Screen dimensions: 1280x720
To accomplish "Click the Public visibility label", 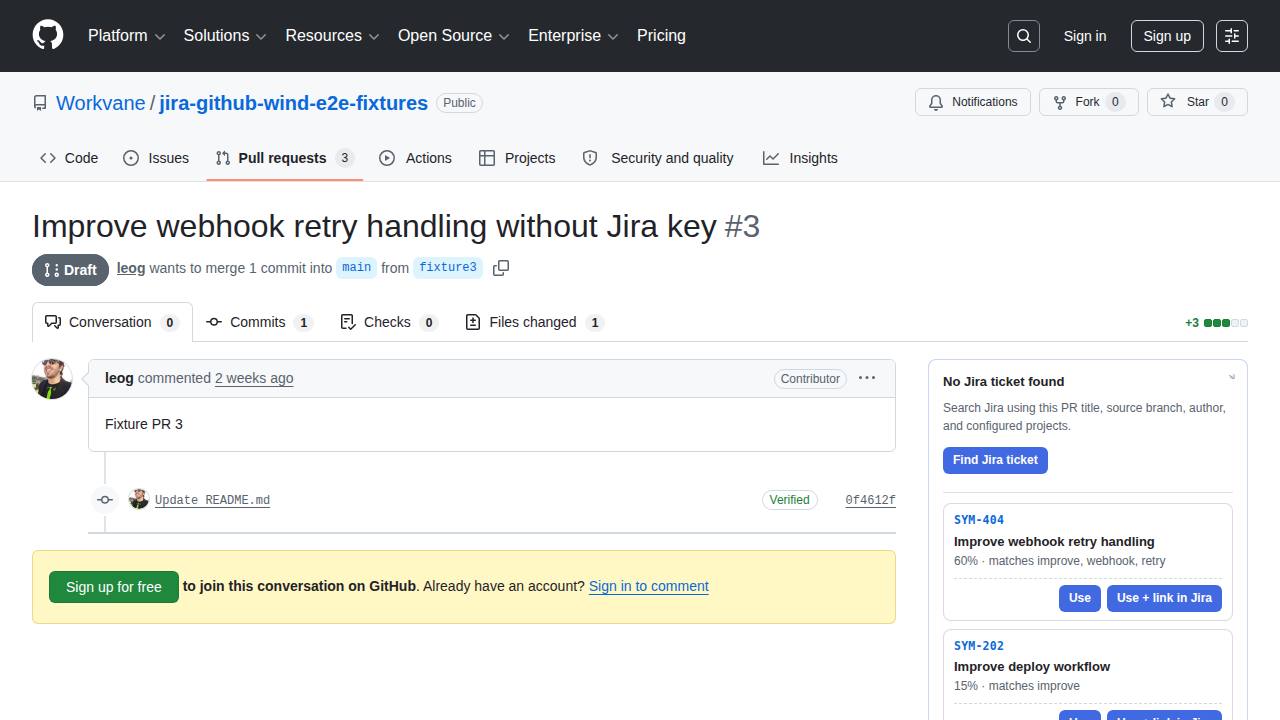I will point(460,103).
